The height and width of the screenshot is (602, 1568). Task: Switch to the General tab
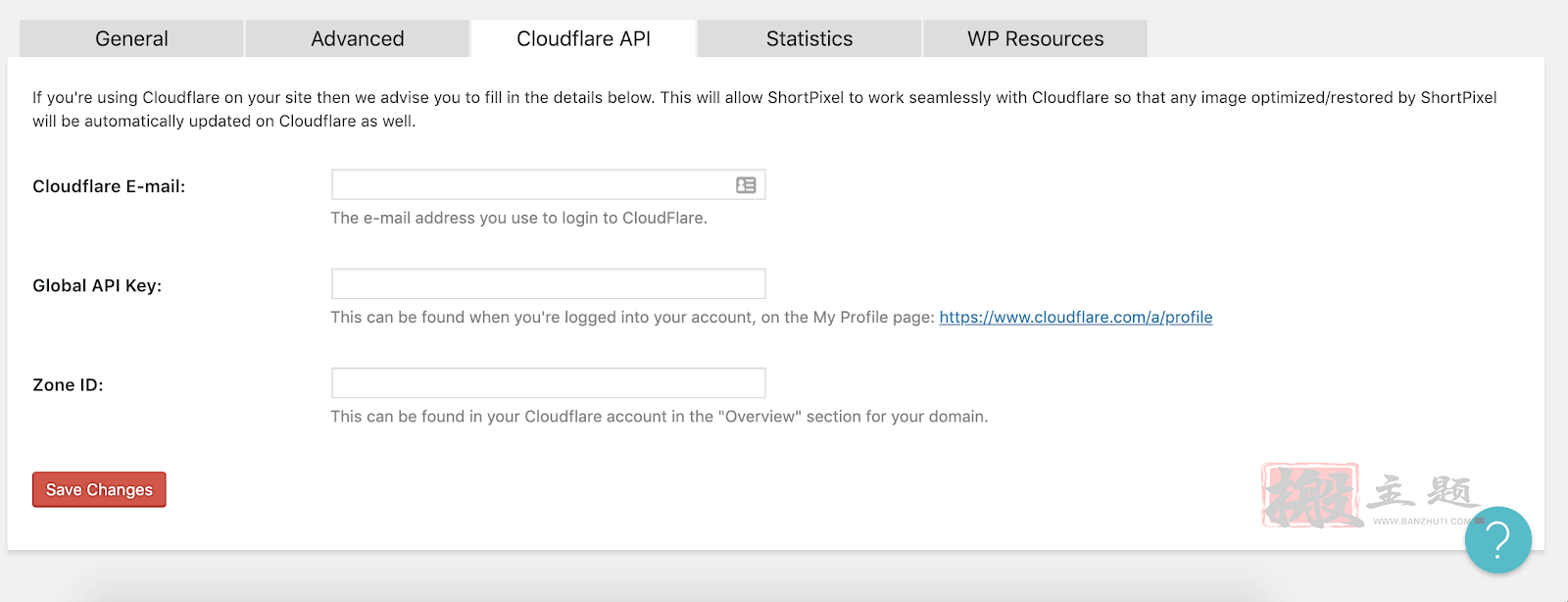pos(131,39)
